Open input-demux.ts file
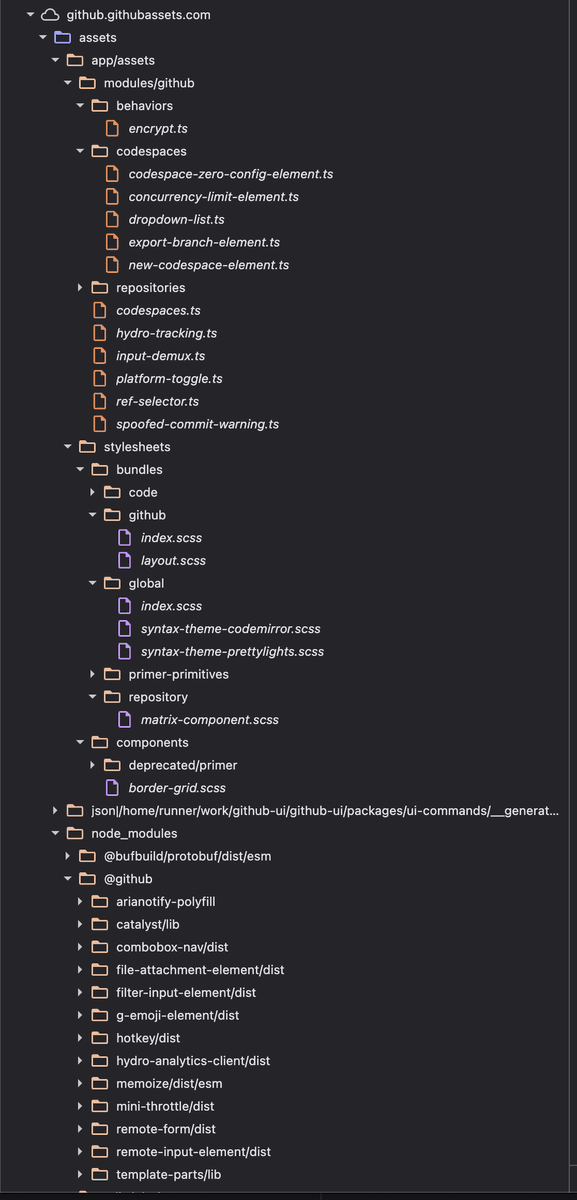 tap(160, 356)
